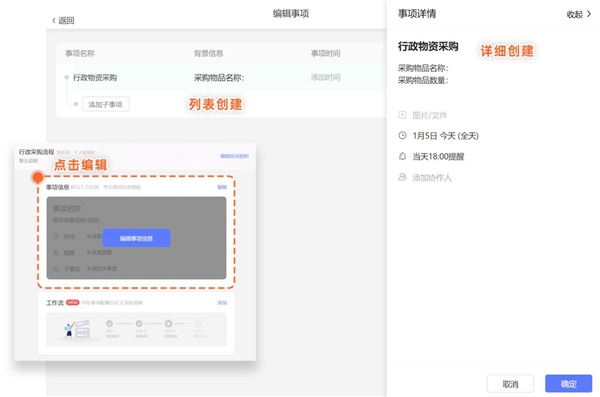Viewport: 600px width, 397px height.
Task: Open the 当天18:00提醒 reminder setting
Action: coord(438,157)
